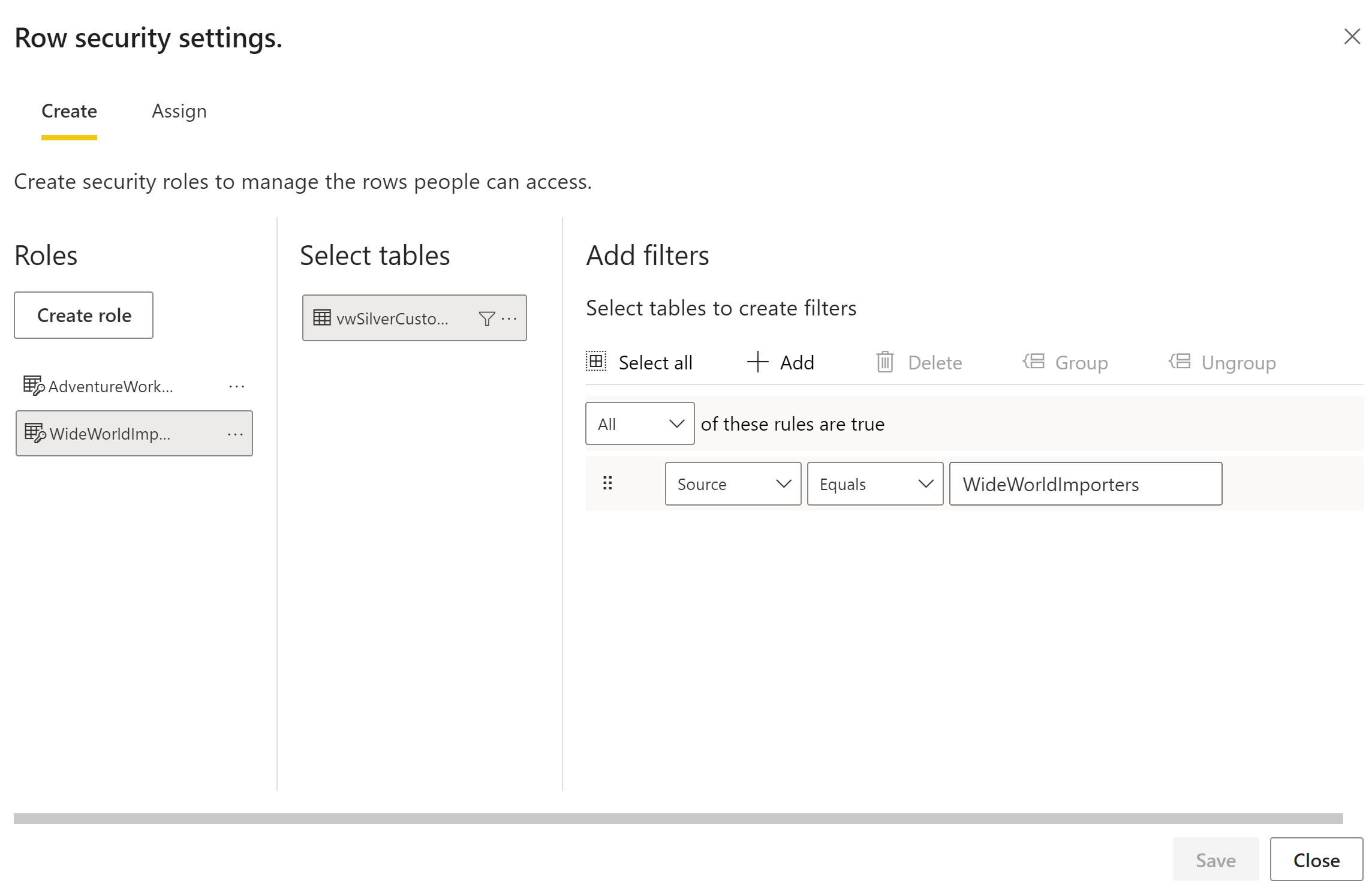Open the Equals operator dropdown
This screenshot has width=1372, height=890.
pyautogui.click(x=875, y=483)
